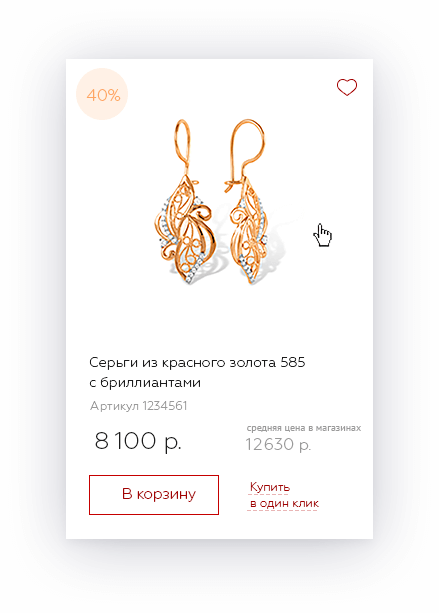Click the 'в один клик' link line

[x=284, y=504]
